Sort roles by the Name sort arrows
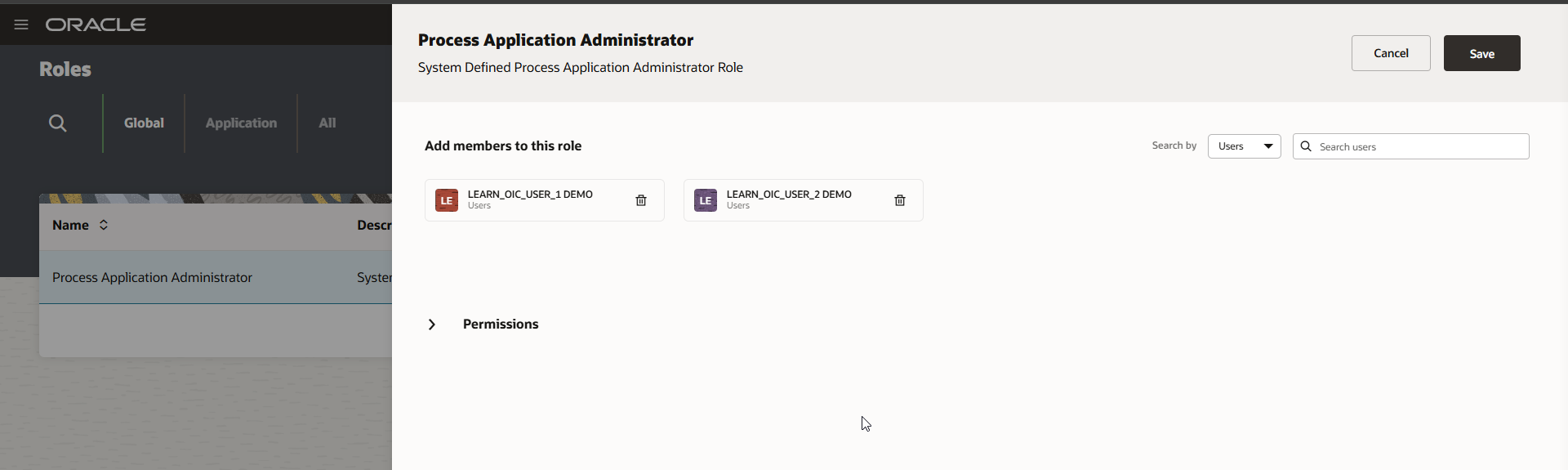The image size is (1568, 470). [x=104, y=225]
